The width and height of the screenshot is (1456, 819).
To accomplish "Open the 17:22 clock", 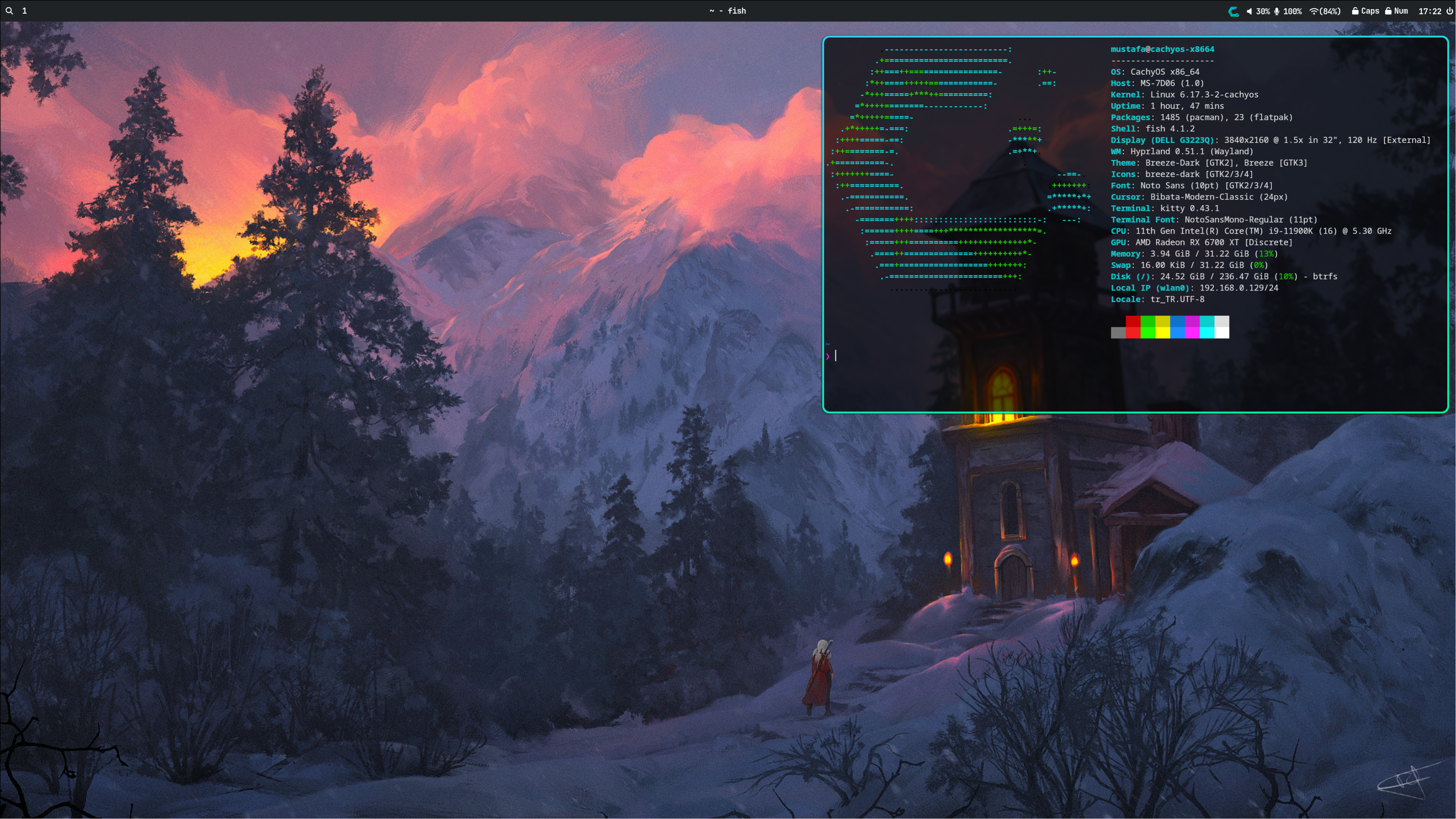I will coord(1429,11).
